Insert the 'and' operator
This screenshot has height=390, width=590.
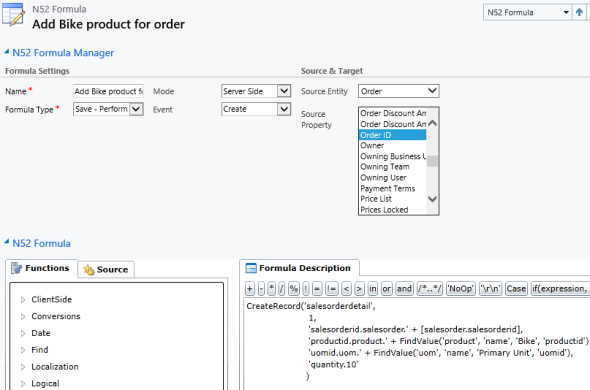[x=404, y=289]
